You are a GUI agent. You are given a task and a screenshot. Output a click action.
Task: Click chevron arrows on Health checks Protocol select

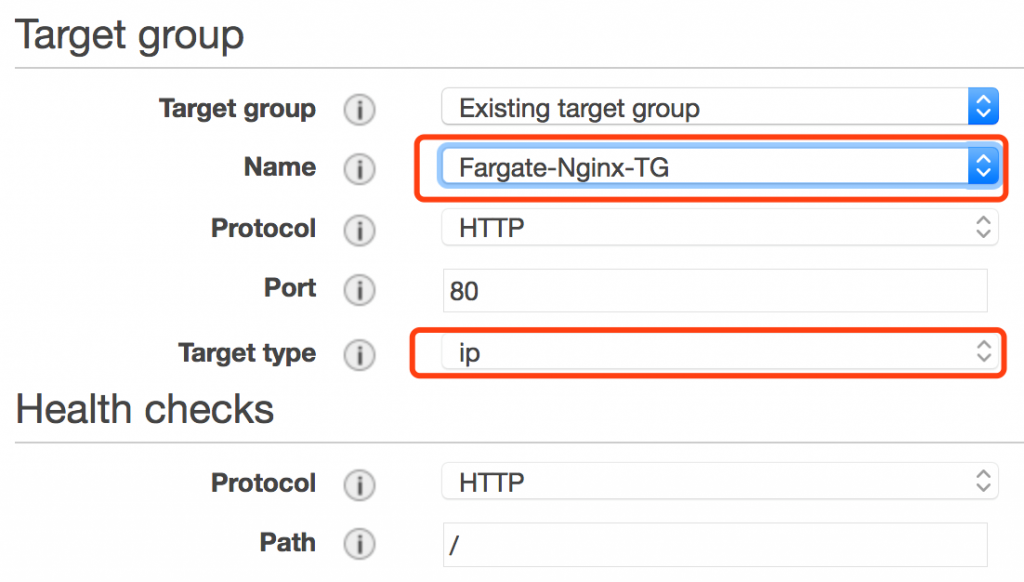point(984,481)
